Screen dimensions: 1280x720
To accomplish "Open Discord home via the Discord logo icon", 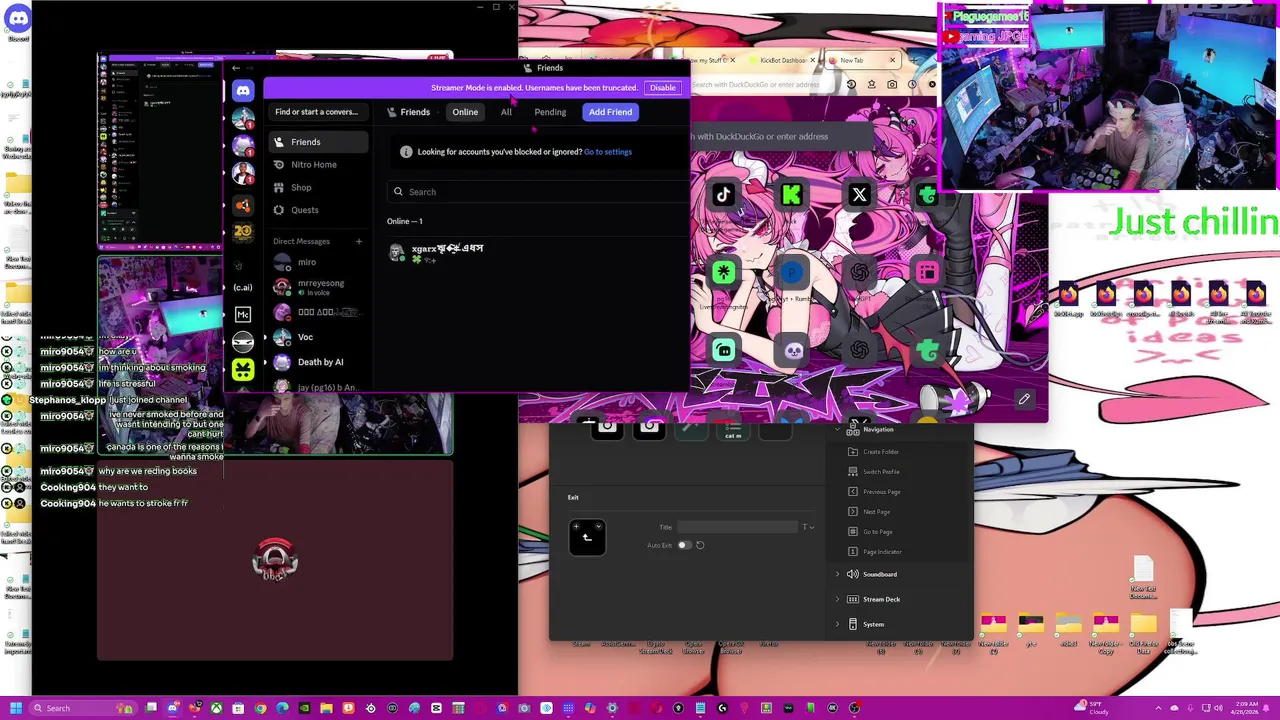I will coord(243,91).
